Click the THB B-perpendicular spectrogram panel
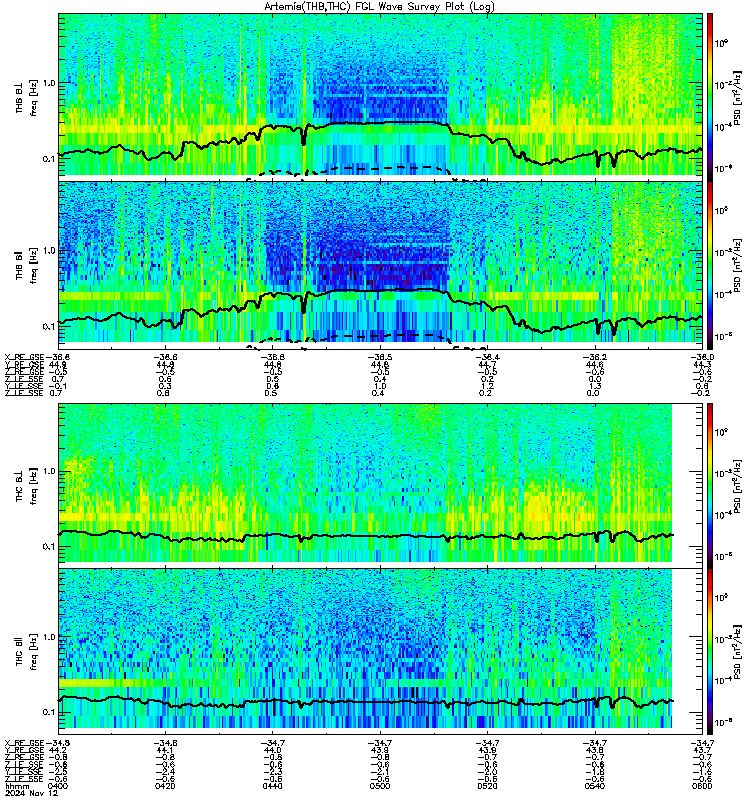Screen dimensions: 750x800 (381, 95)
